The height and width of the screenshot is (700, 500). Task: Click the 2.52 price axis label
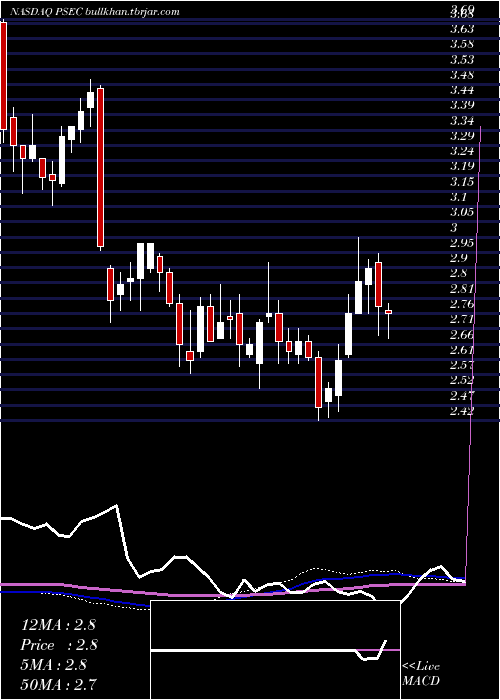[x=462, y=380]
